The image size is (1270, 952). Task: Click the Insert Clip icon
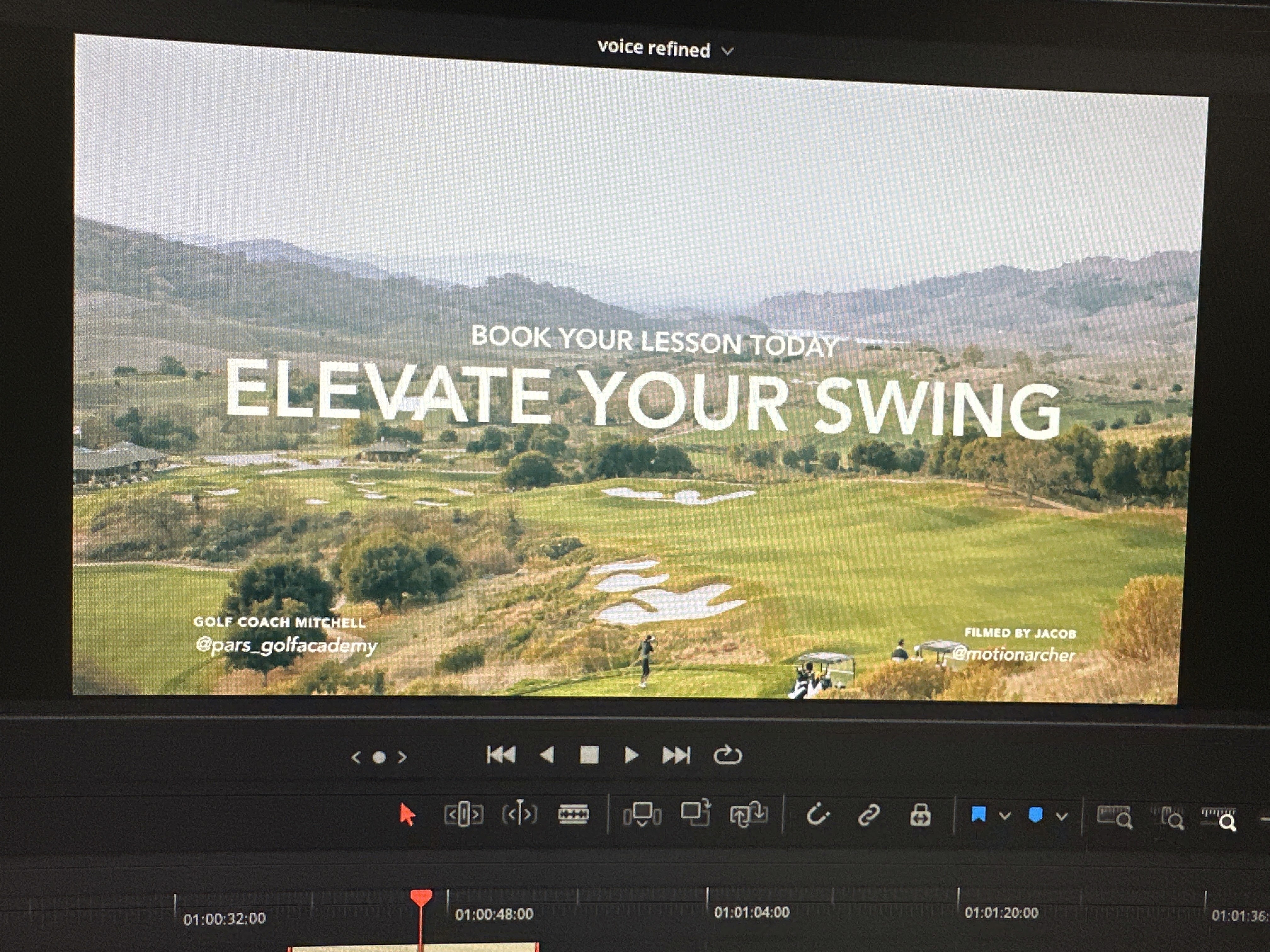pos(642,814)
